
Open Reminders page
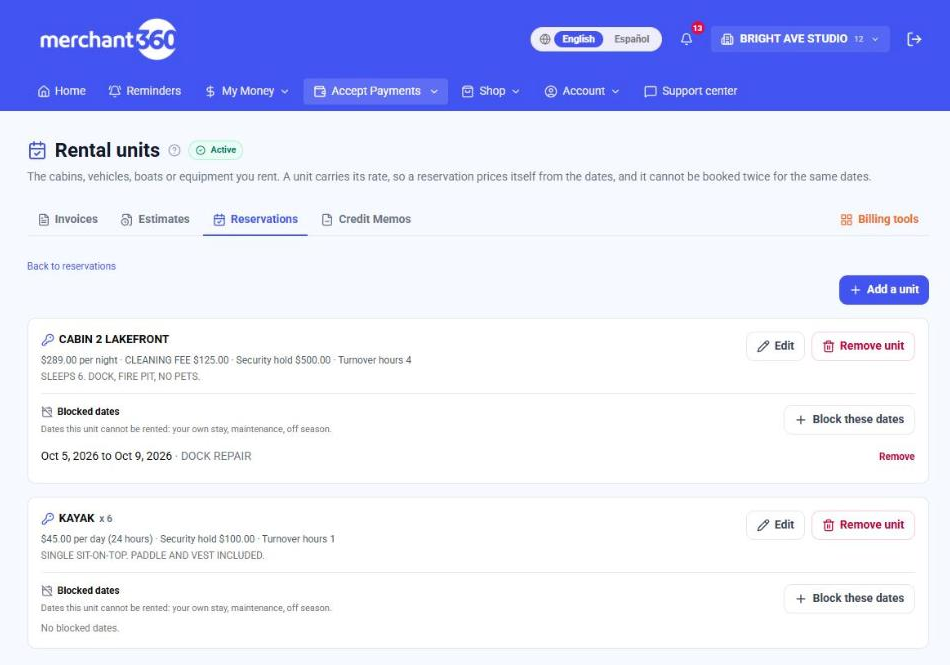[x=145, y=91]
